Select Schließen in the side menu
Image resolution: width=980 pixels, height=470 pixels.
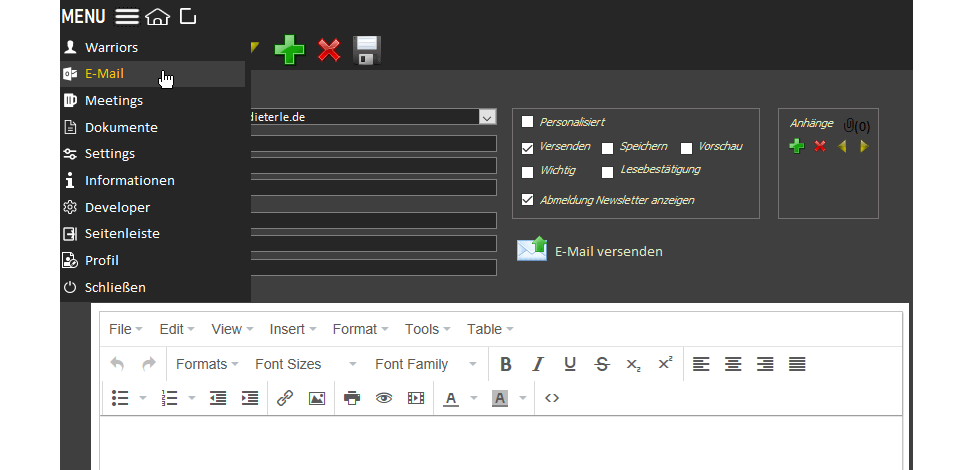(x=115, y=288)
